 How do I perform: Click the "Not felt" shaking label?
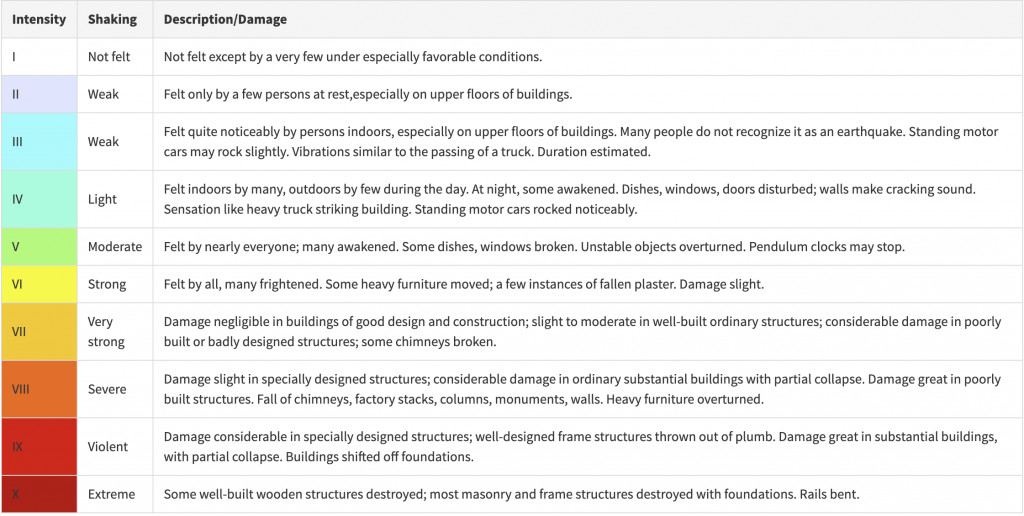(109, 57)
